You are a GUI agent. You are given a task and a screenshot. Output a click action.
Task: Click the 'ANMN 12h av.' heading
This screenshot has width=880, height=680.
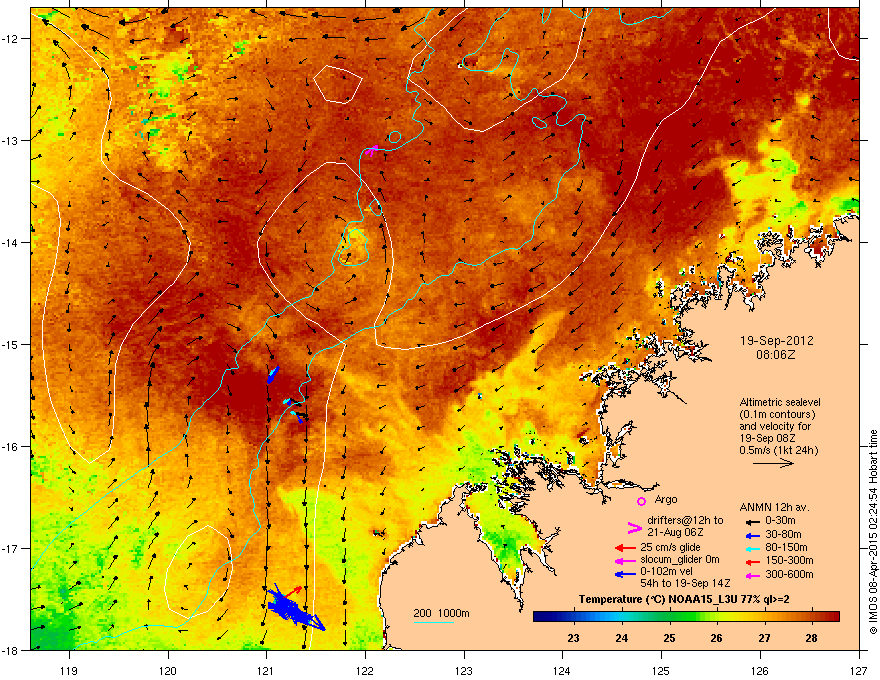[x=774, y=507]
